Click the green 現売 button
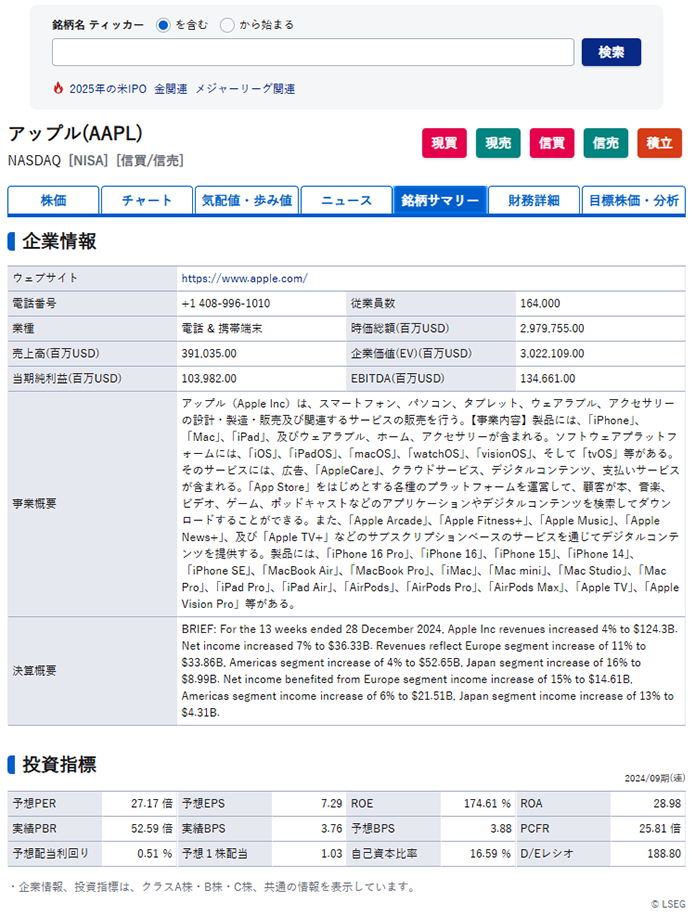Screen dimensions: 690x916 tap(498, 143)
